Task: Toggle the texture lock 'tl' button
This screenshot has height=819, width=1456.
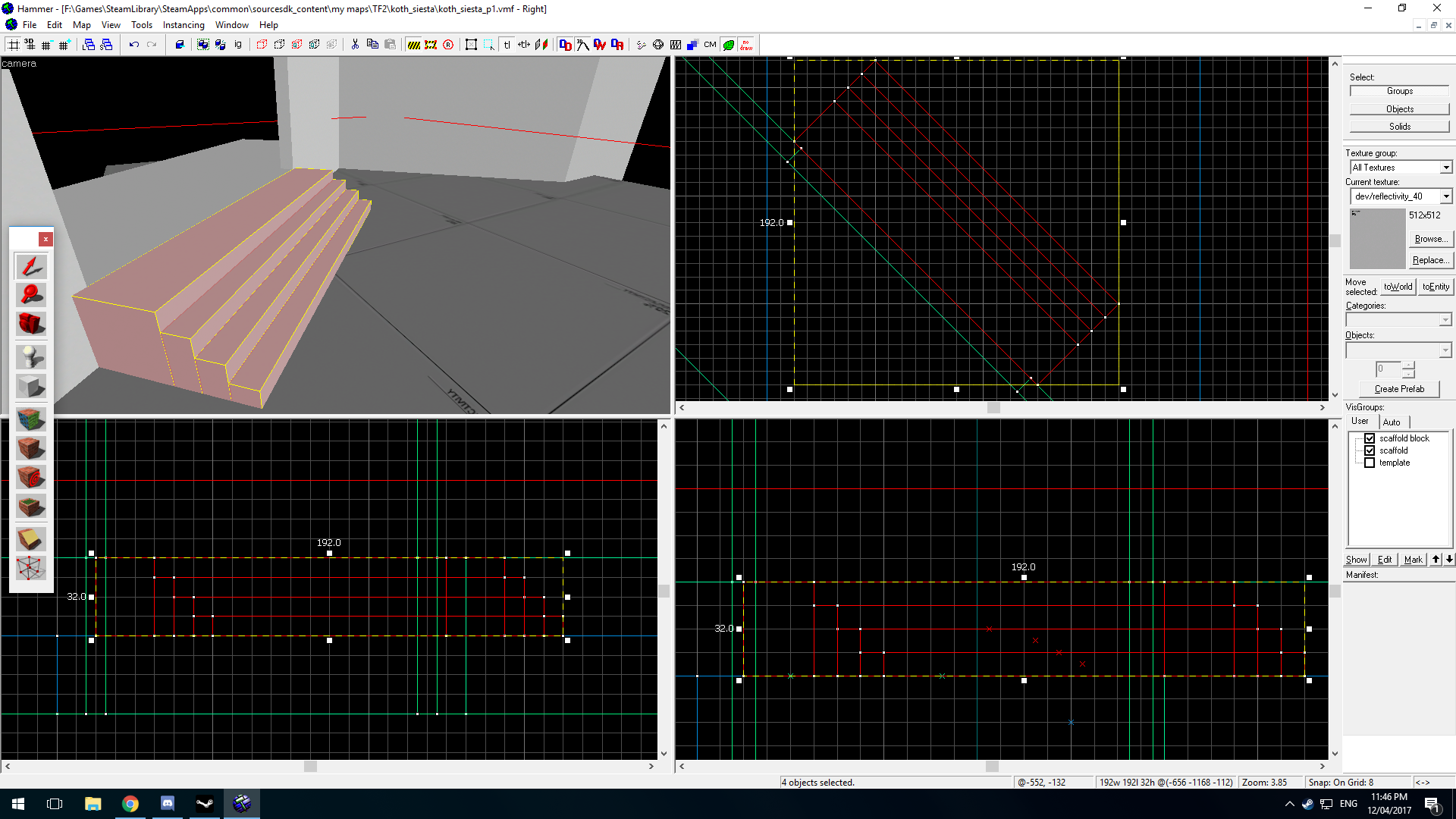Action: pos(507,45)
